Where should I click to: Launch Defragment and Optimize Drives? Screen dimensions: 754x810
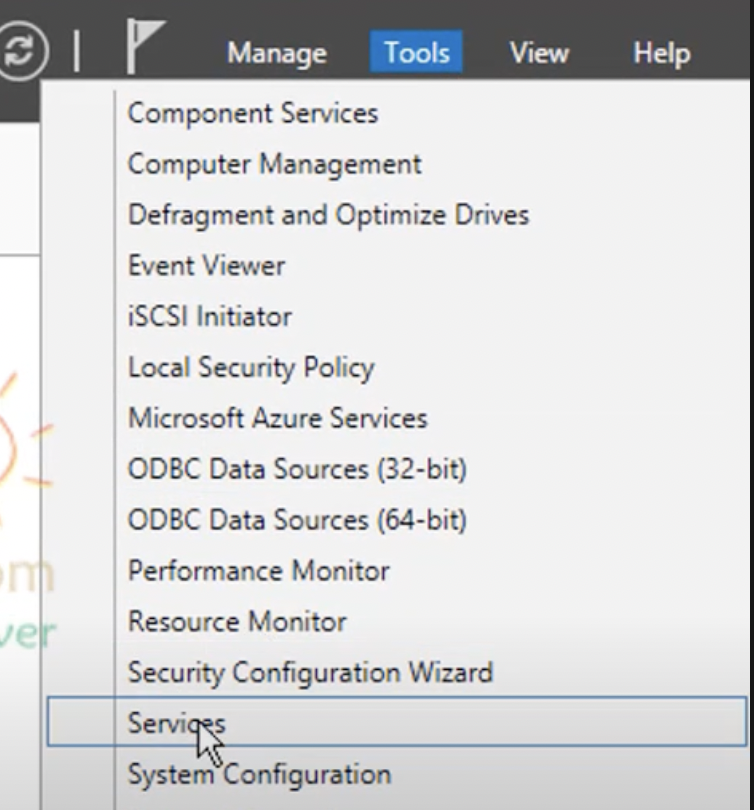click(327, 214)
